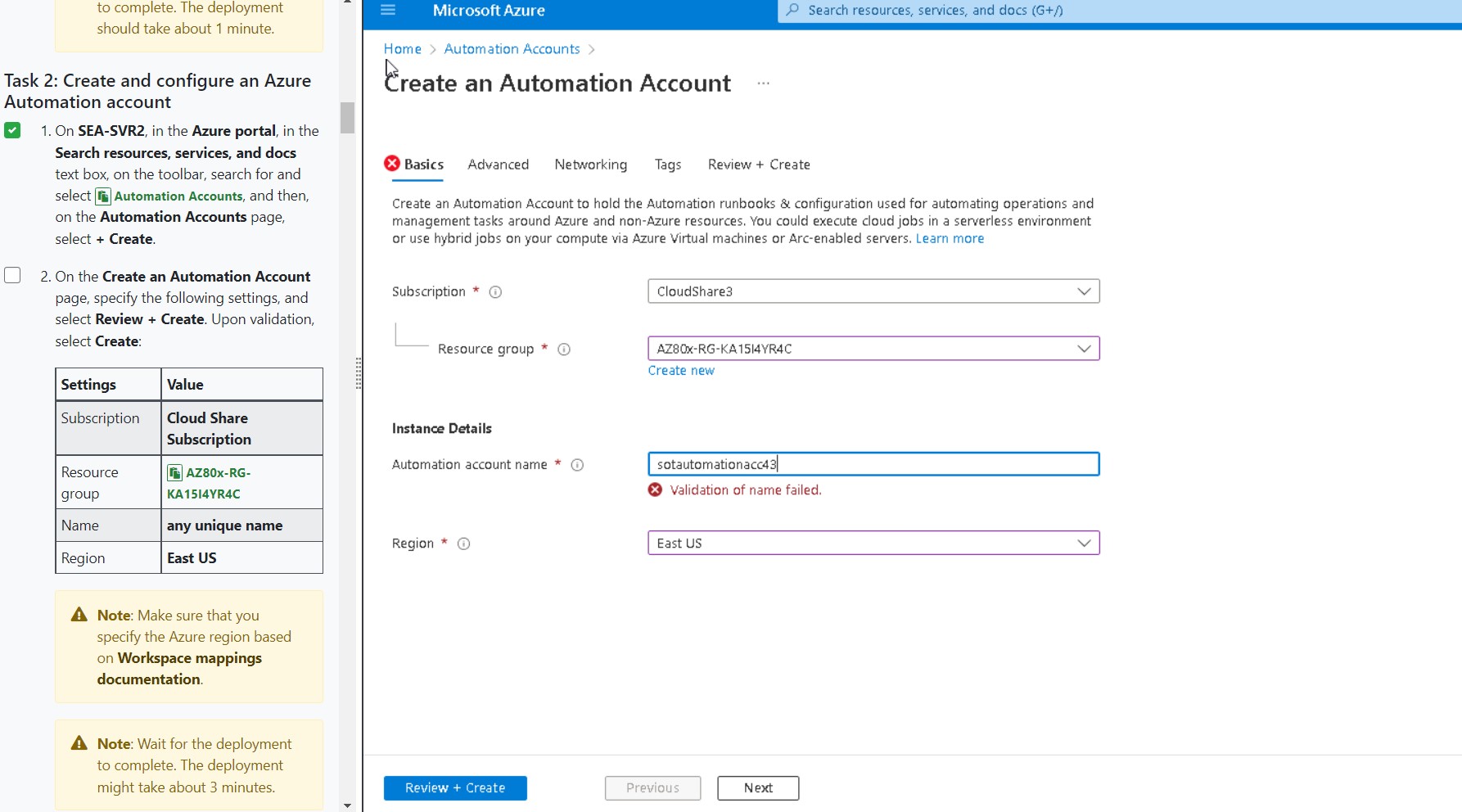
Task: Click the Create new resource group link
Action: (x=680, y=370)
